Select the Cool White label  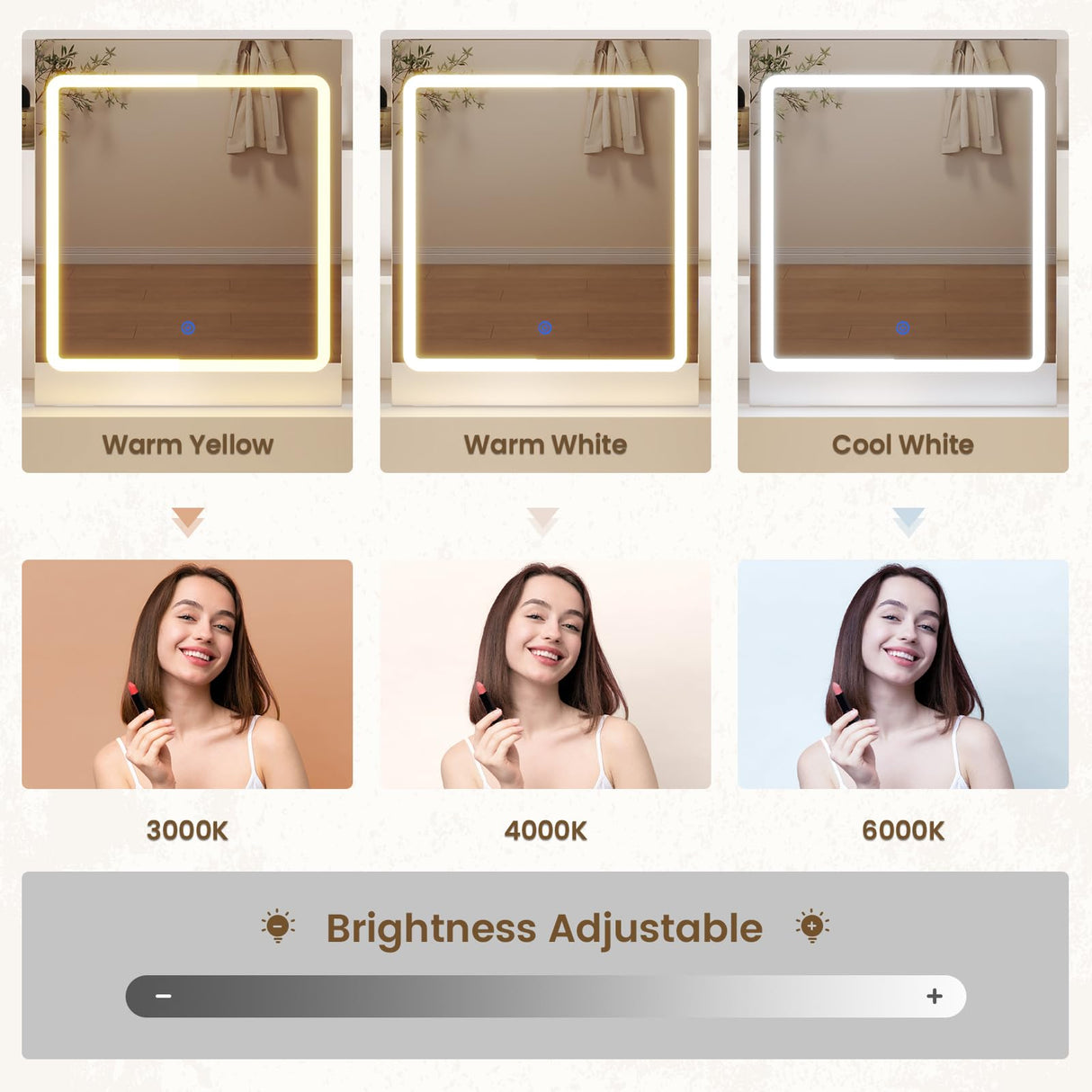coord(903,444)
